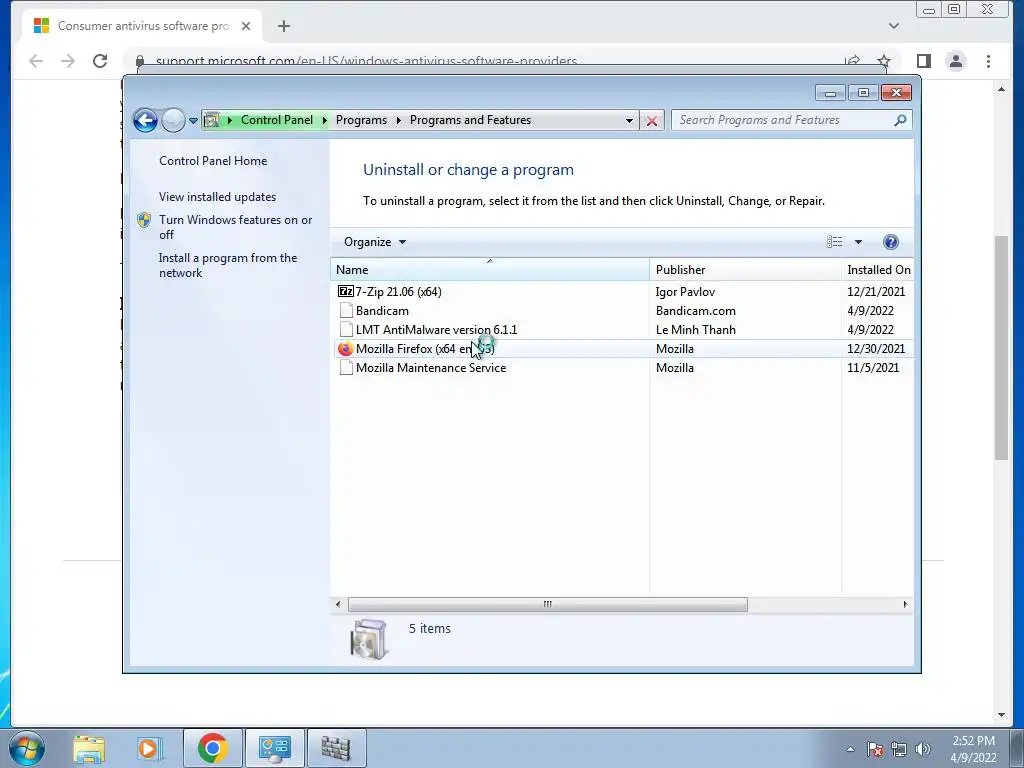The image size is (1024, 768).
Task: Click the 7-Zip program icon
Action: (345, 291)
